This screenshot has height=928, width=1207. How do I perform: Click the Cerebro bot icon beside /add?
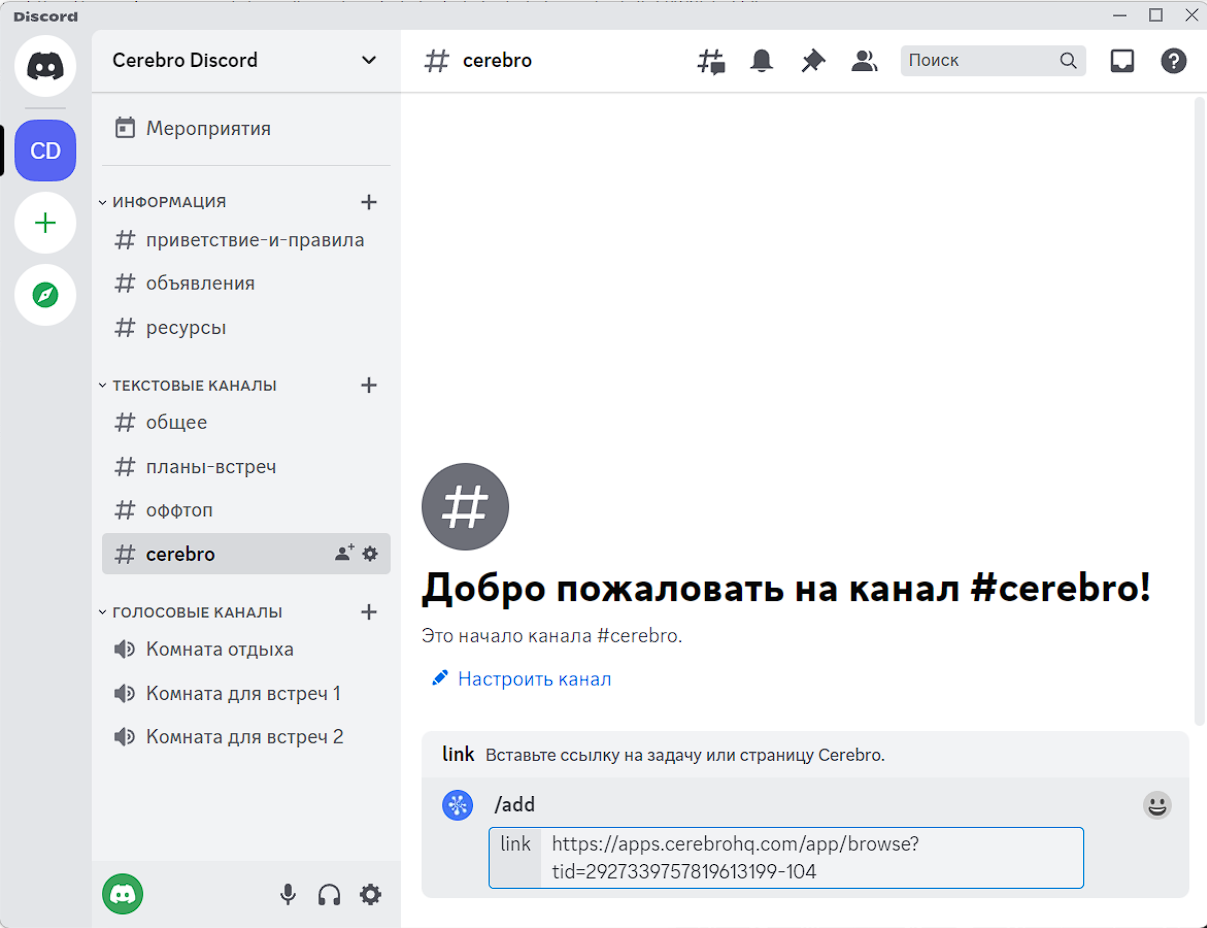point(457,805)
